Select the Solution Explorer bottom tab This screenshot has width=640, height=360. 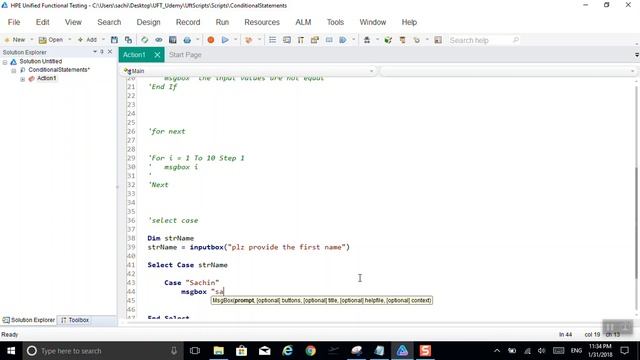[x=29, y=320]
